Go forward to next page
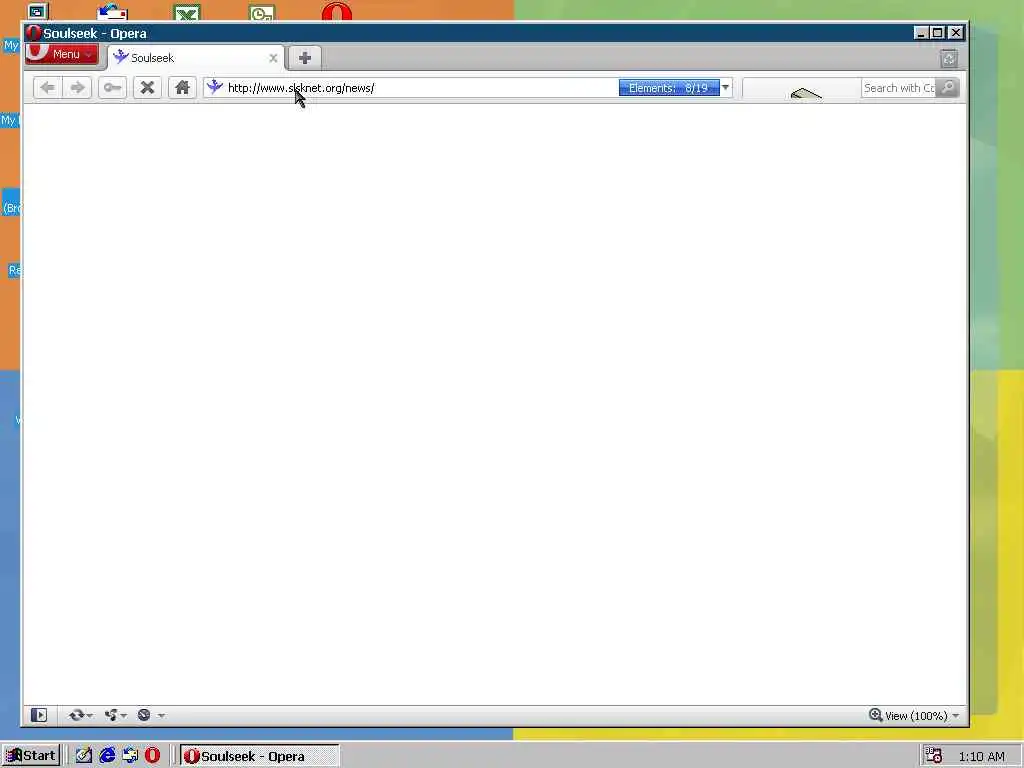Viewport: 1024px width, 768px height. coord(77,88)
